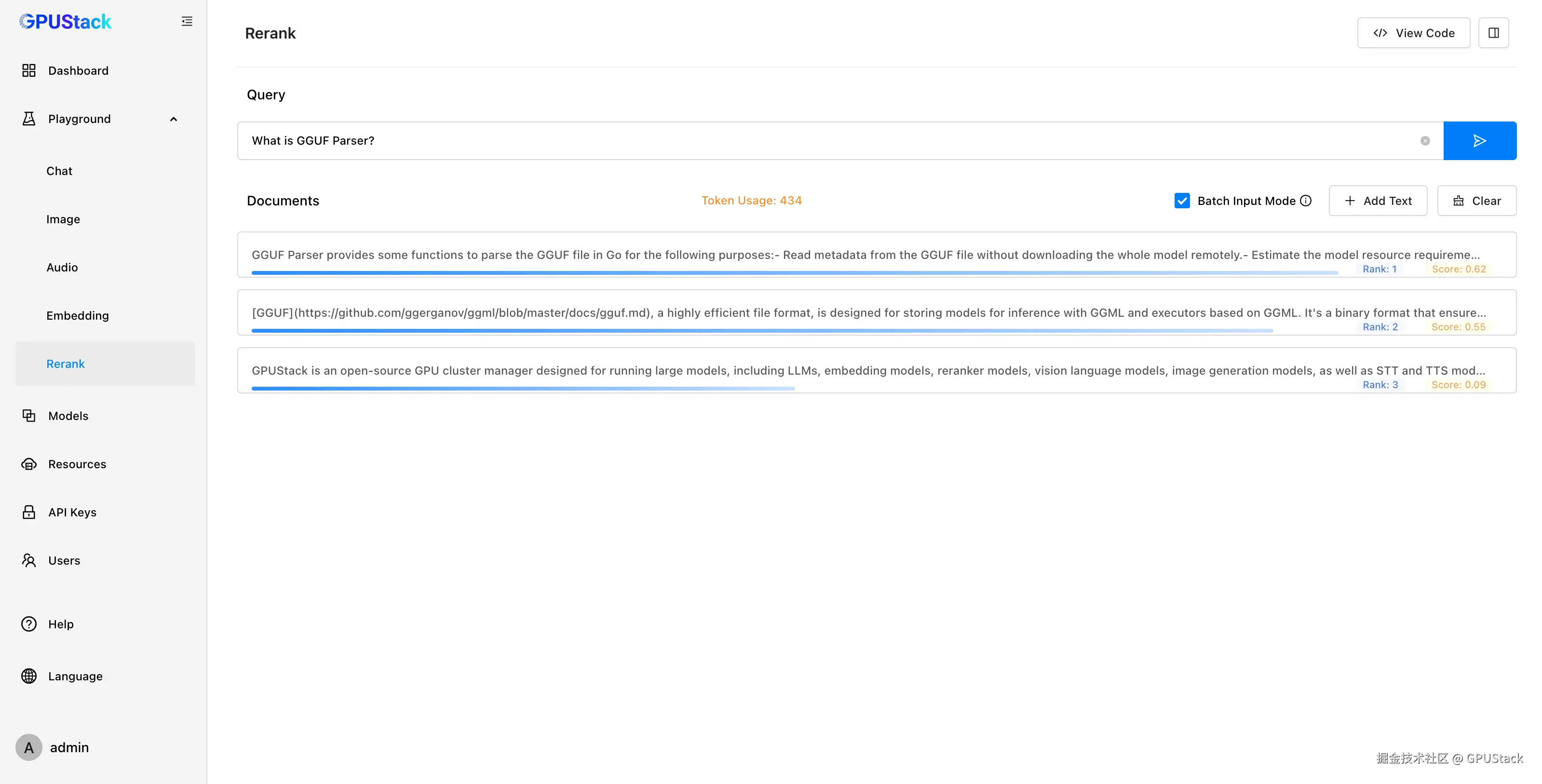Click the Resources cloud icon
This screenshot has height=784, width=1542.
pyautogui.click(x=29, y=464)
